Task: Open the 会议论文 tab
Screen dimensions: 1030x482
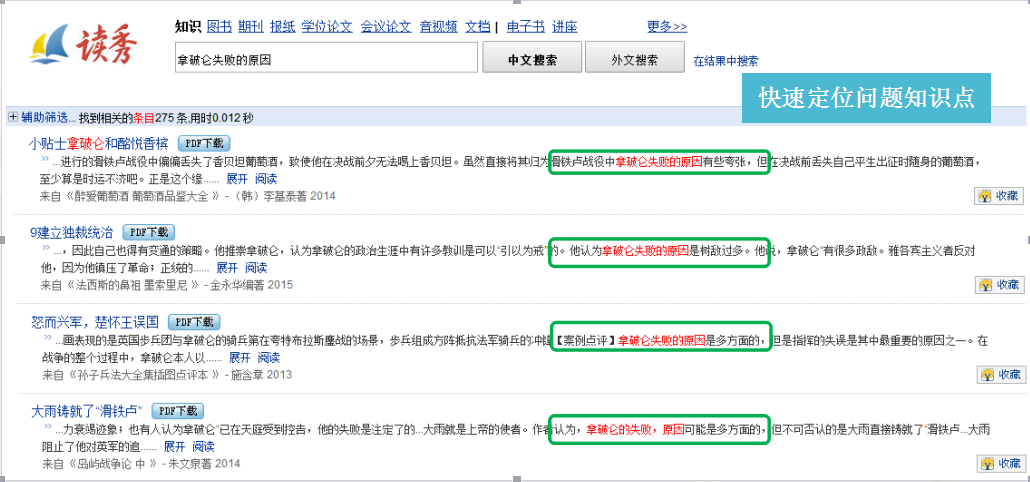Action: click(386, 26)
